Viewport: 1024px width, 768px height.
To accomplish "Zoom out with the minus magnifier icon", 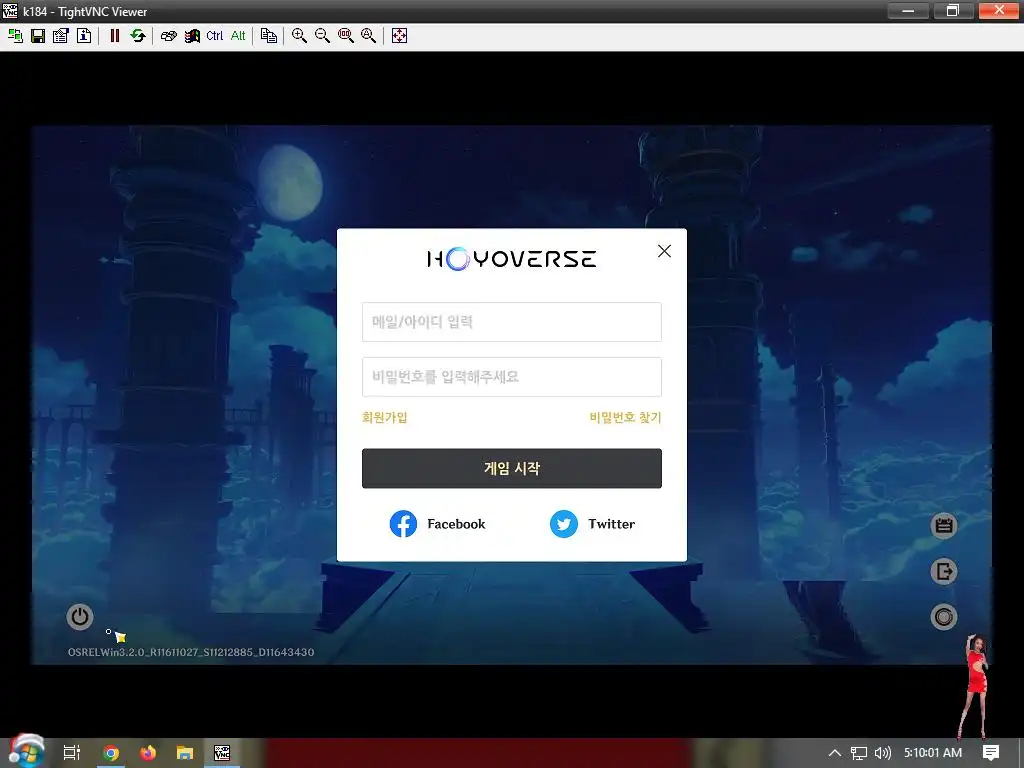I will (323, 36).
